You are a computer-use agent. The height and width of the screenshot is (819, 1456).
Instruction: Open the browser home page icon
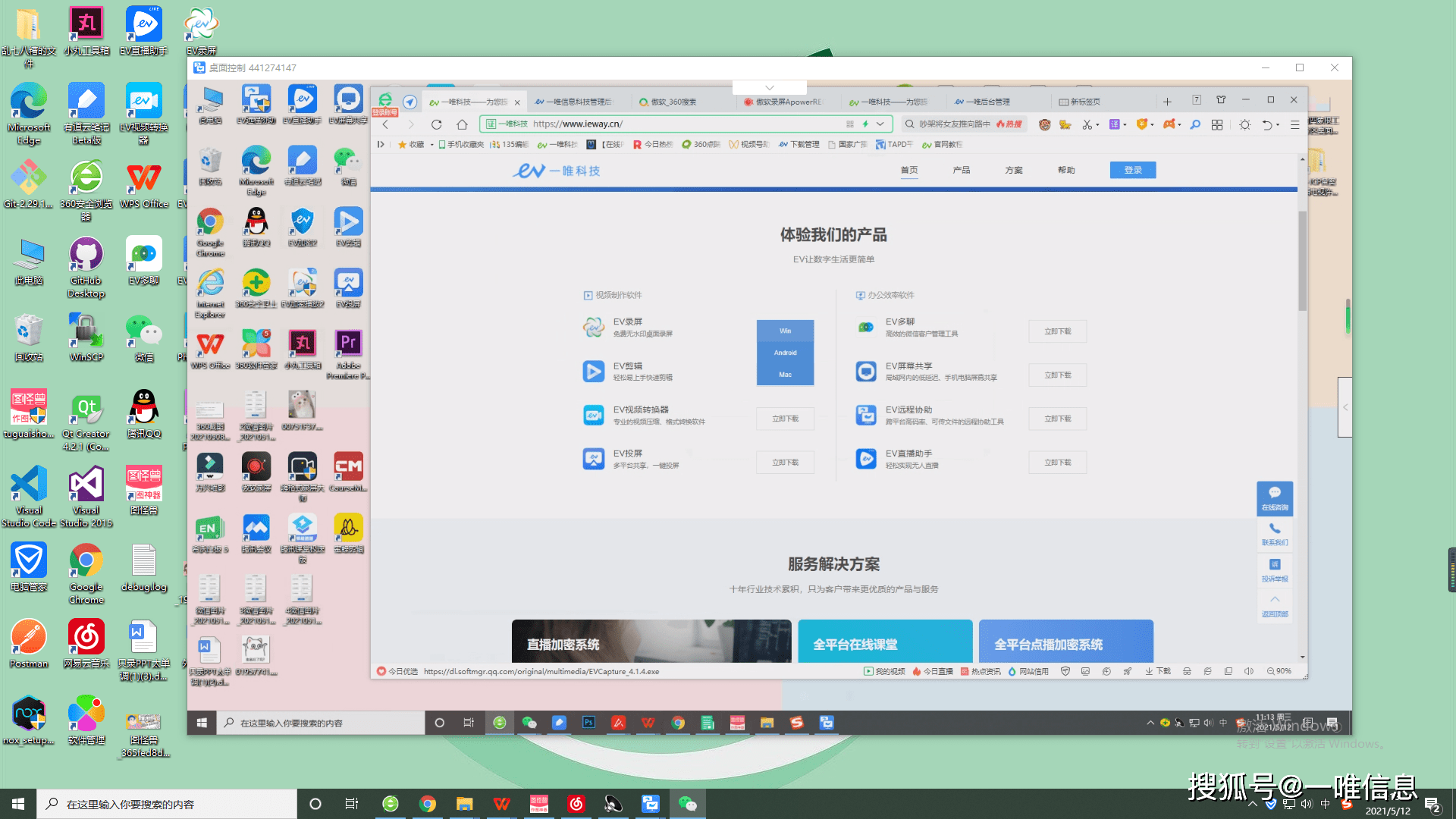pos(462,124)
